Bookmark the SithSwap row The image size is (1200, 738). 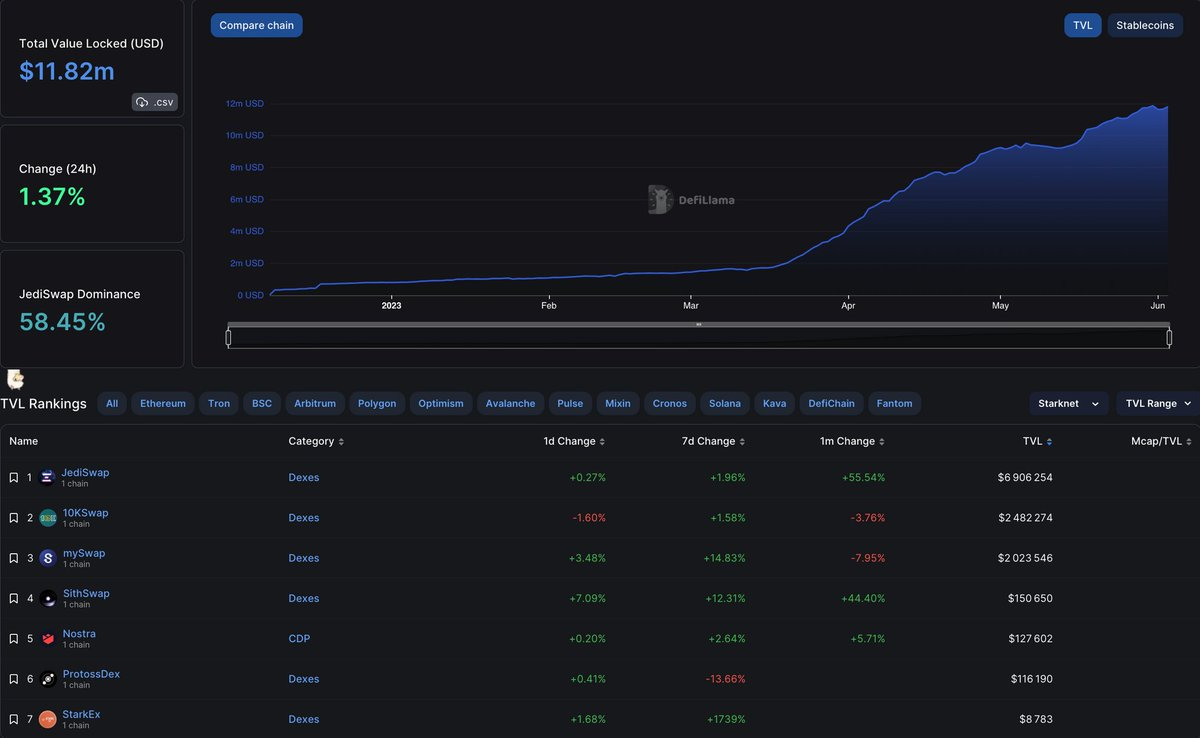(13, 597)
